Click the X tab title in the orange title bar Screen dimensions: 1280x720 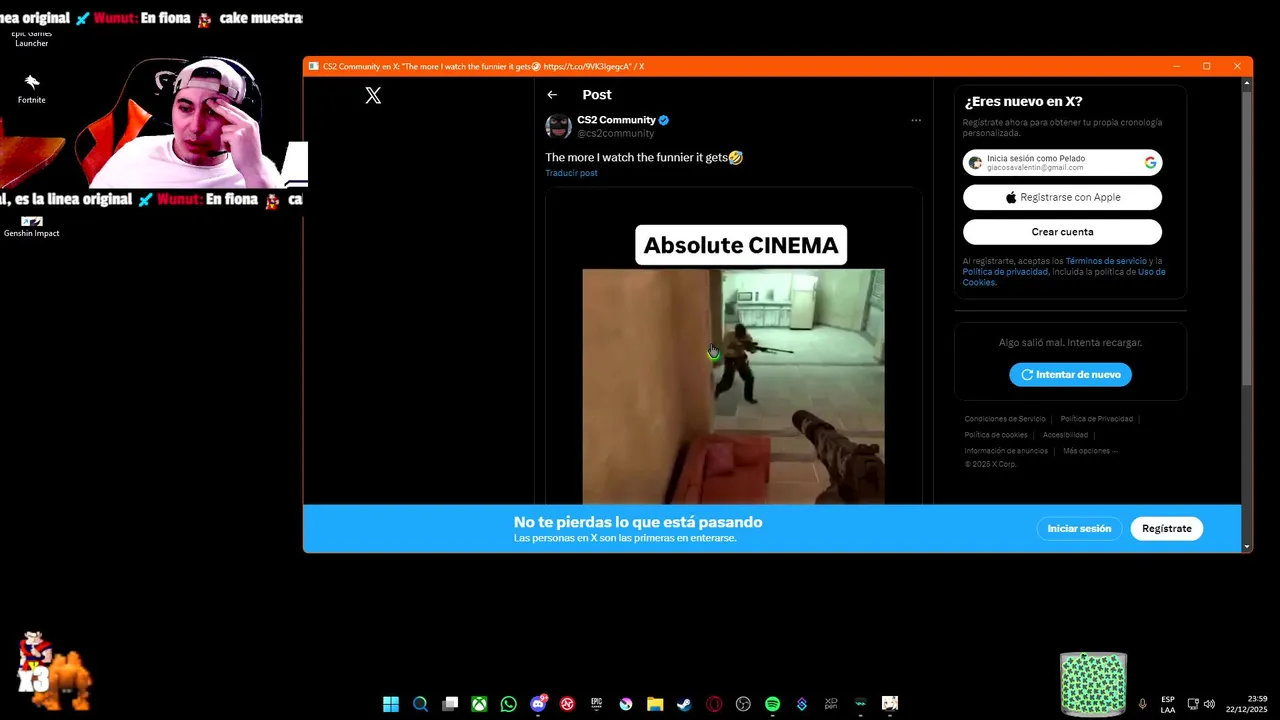484,67
